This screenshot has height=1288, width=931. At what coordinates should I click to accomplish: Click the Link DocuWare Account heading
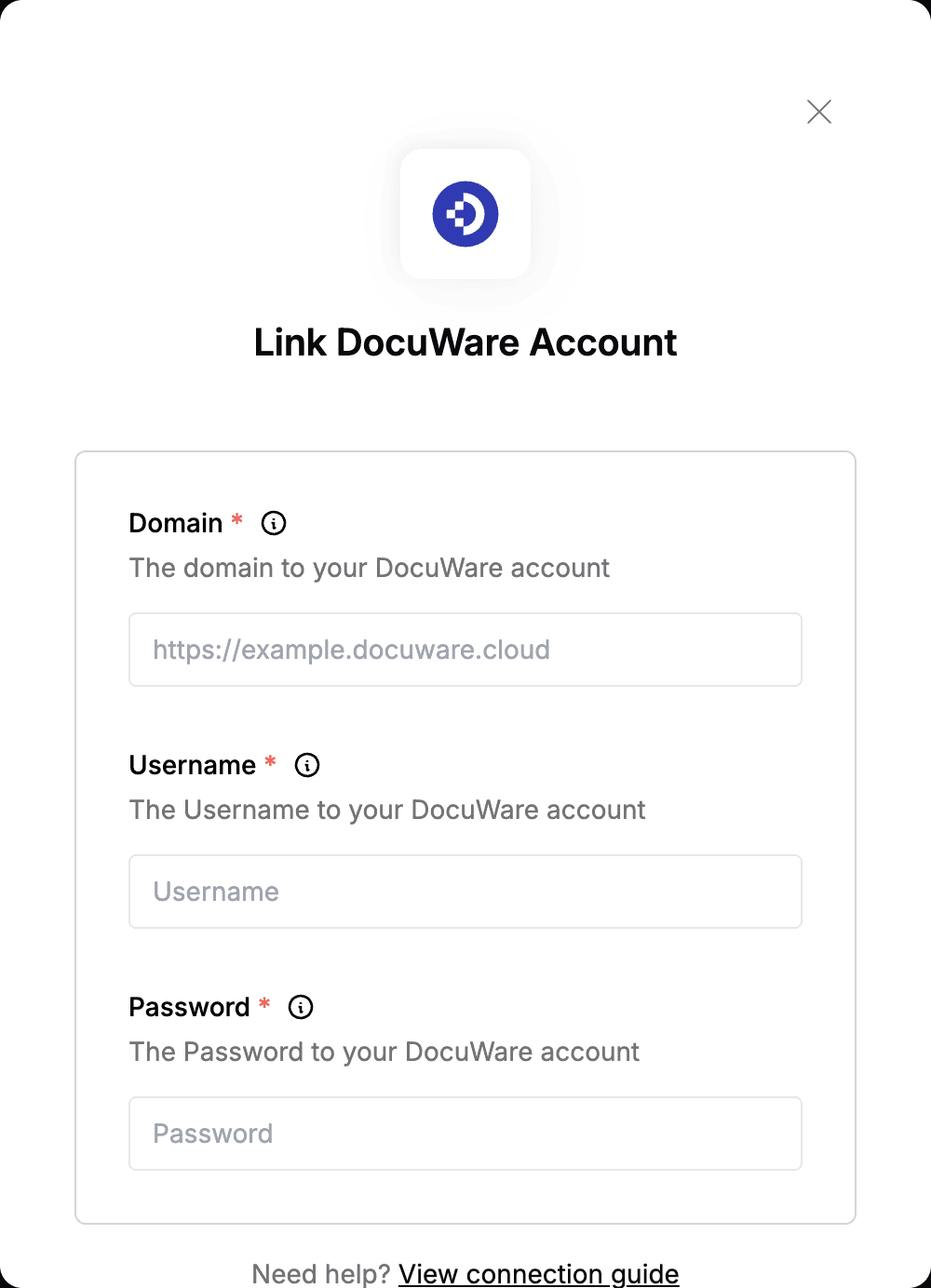click(465, 342)
